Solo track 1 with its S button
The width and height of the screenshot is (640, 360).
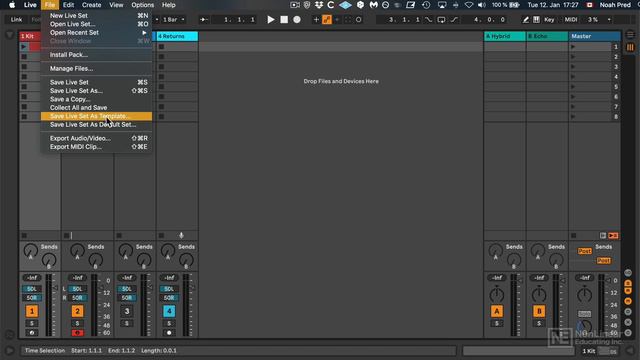pos(32,323)
